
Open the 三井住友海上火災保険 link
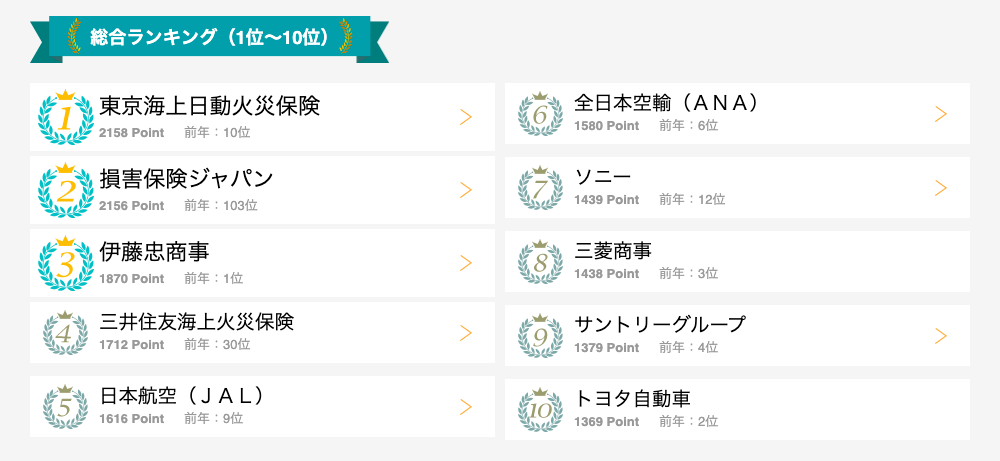pyautogui.click(x=197, y=322)
